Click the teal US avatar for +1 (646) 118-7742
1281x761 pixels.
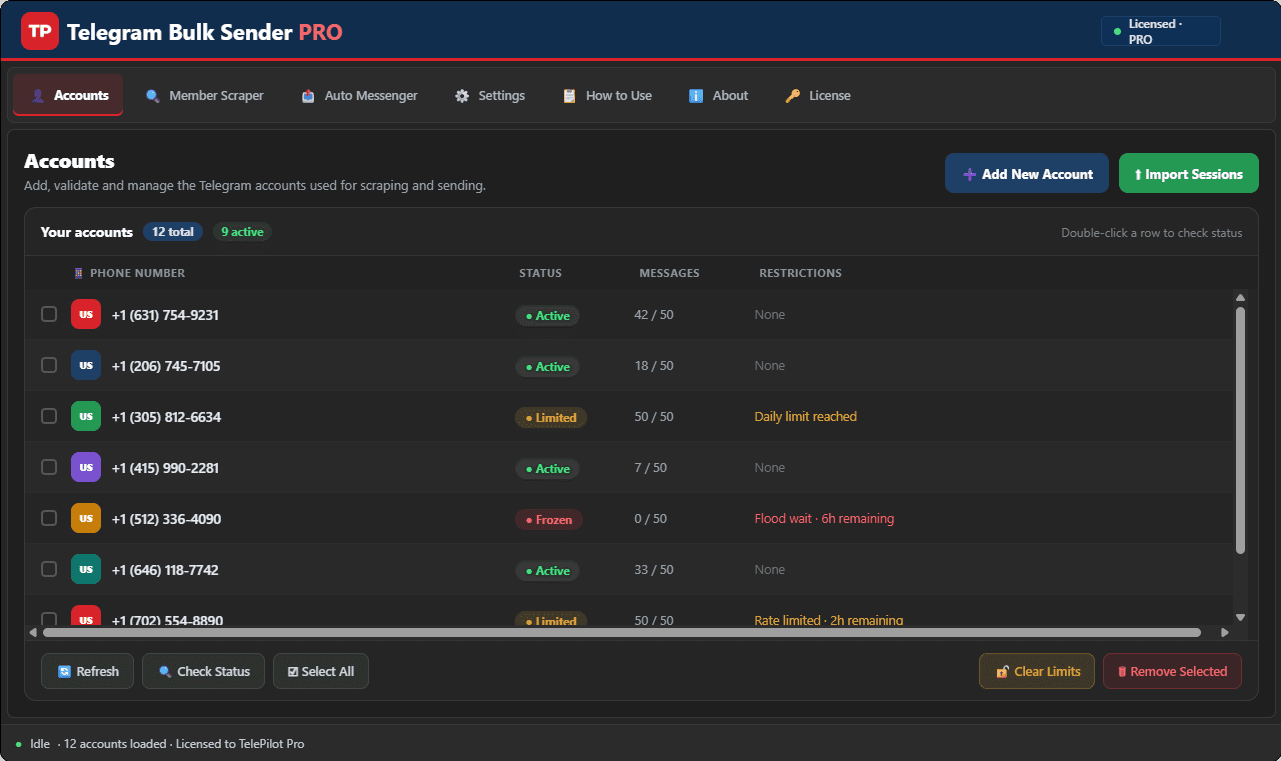(x=86, y=570)
